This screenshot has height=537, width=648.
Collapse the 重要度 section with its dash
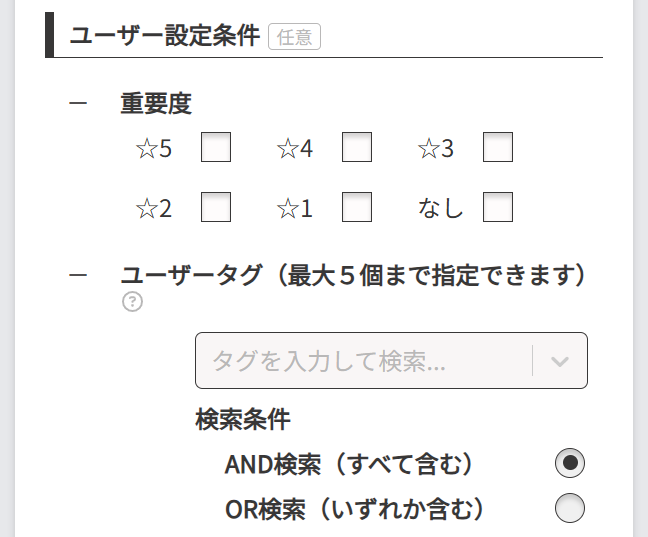pos(78,103)
